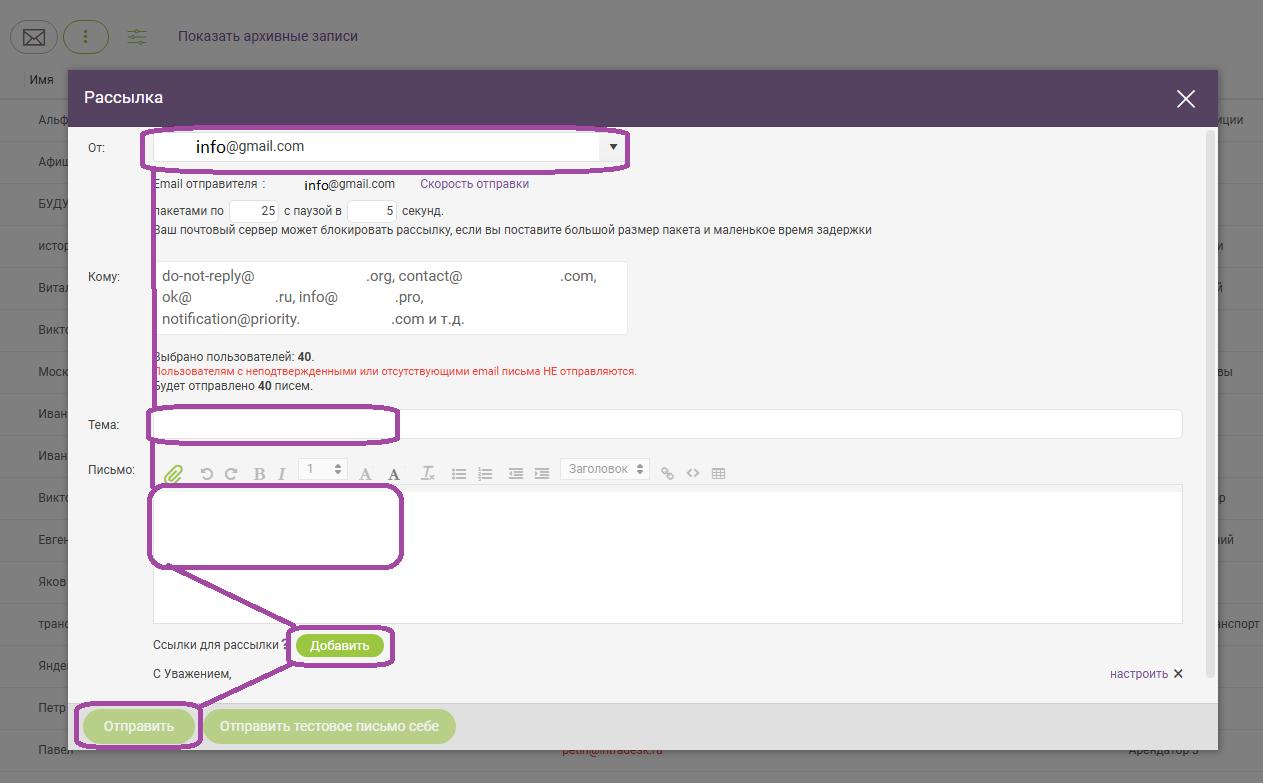Toggle italic text formatting
Image resolution: width=1263 pixels, height=783 pixels.
point(282,474)
